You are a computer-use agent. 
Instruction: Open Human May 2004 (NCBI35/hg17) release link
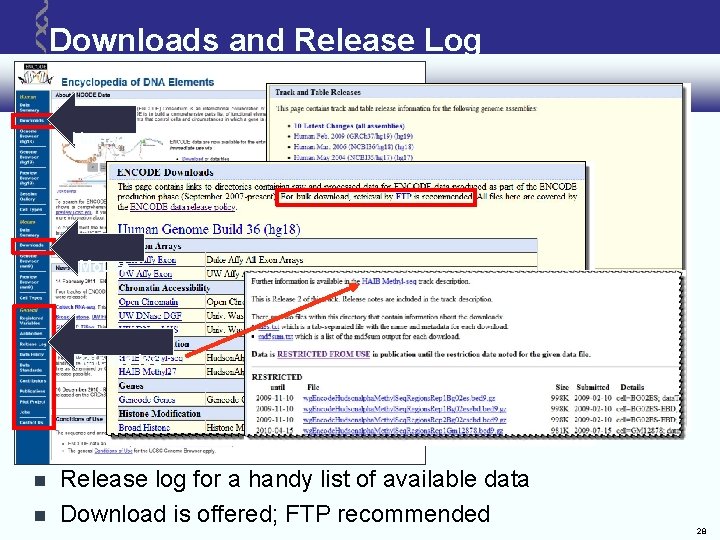point(353,157)
